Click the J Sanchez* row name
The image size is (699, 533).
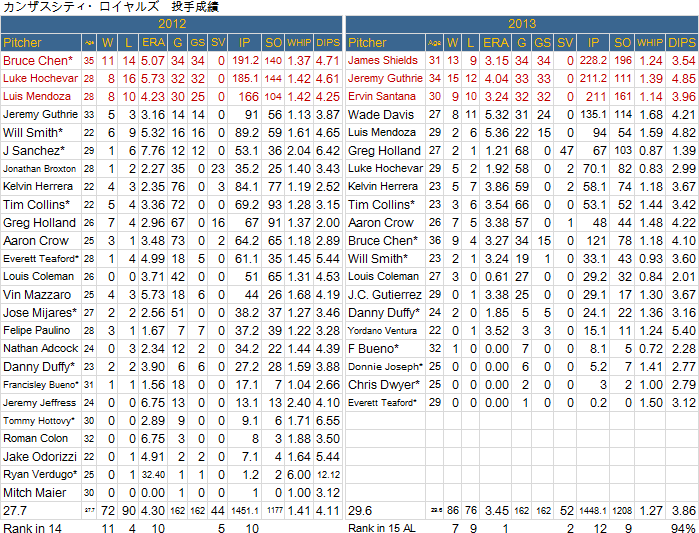(34, 151)
